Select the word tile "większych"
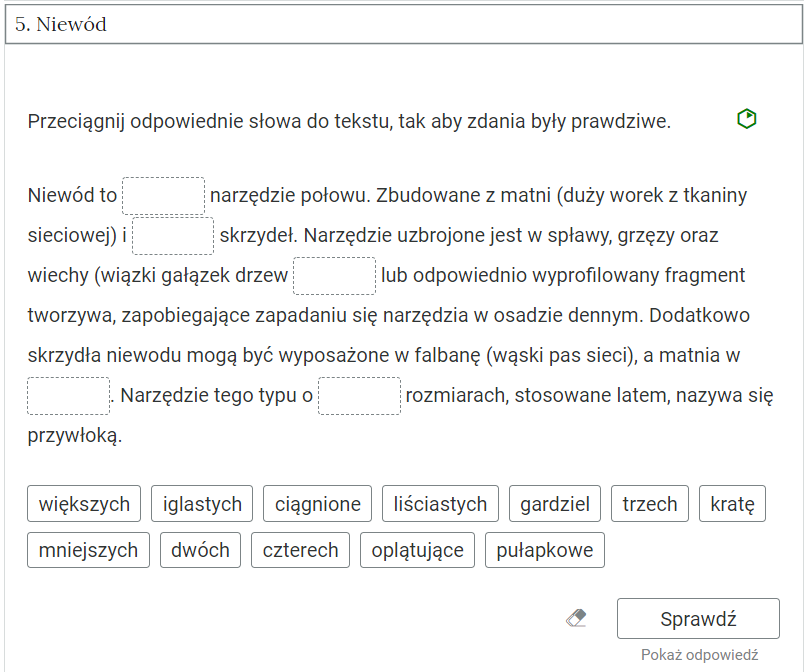The width and height of the screenshot is (804, 672). point(84,504)
